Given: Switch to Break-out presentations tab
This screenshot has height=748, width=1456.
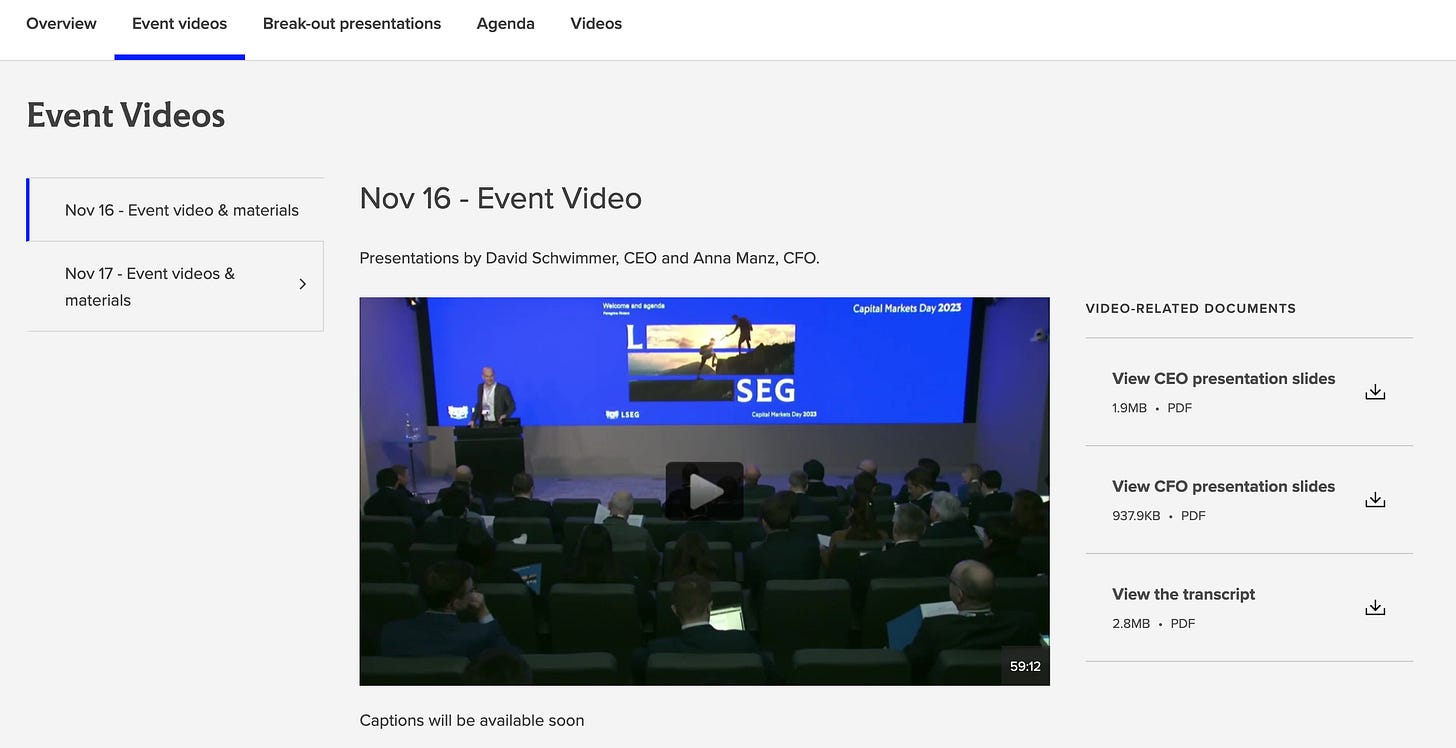Looking at the screenshot, I should [351, 23].
